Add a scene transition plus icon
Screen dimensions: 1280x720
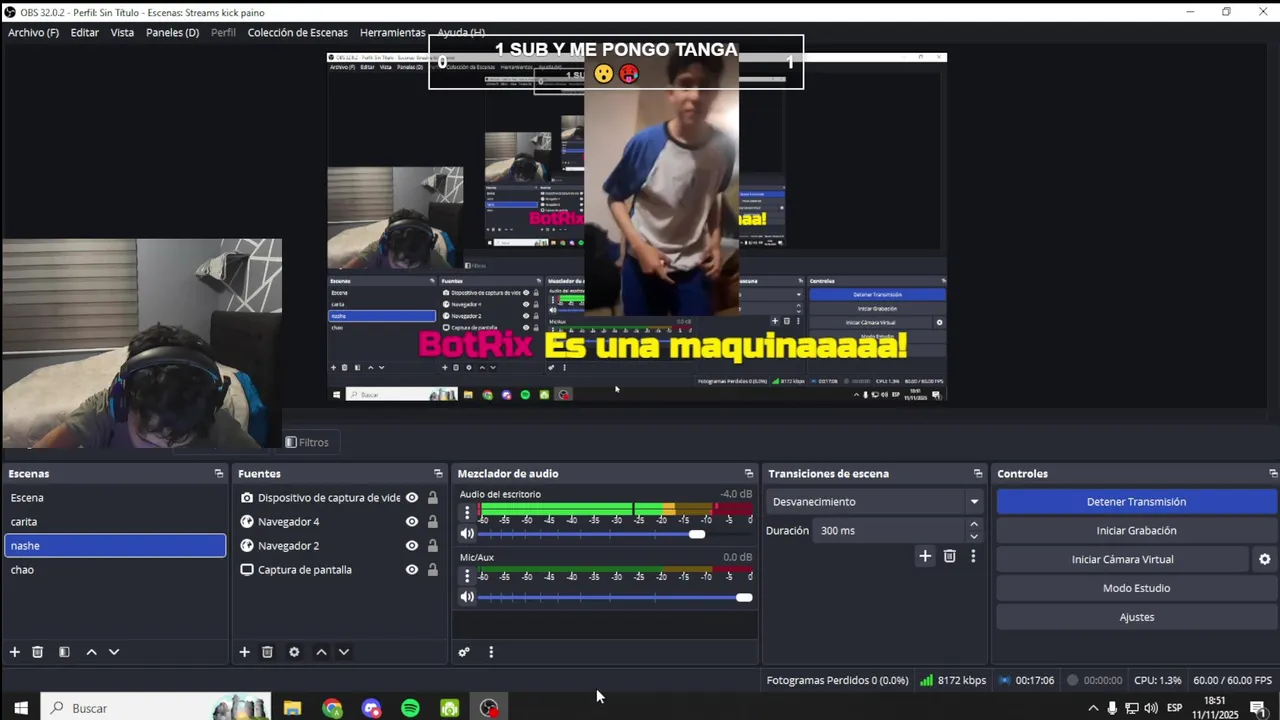[925, 556]
